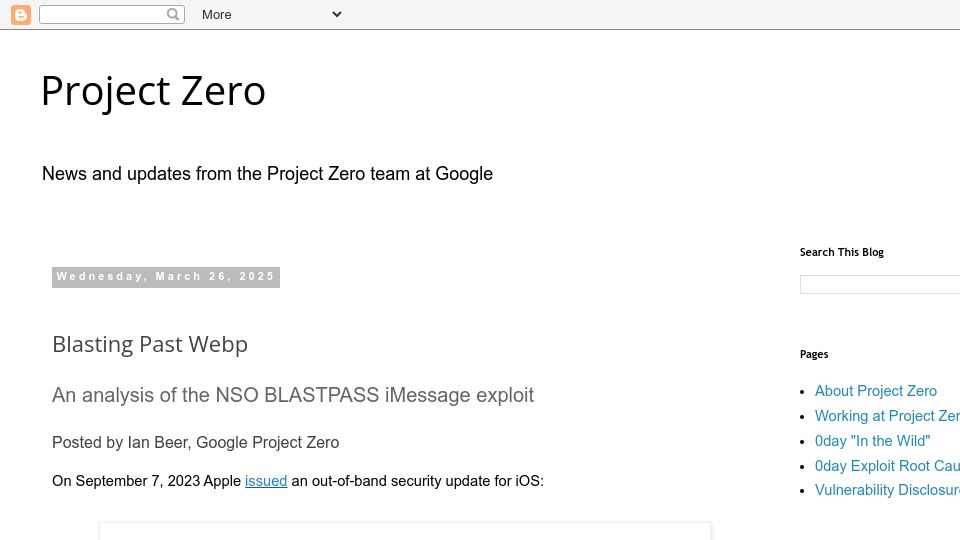Go to Working at Project Zero page
Viewport: 960px width, 540px height.
(x=887, y=416)
